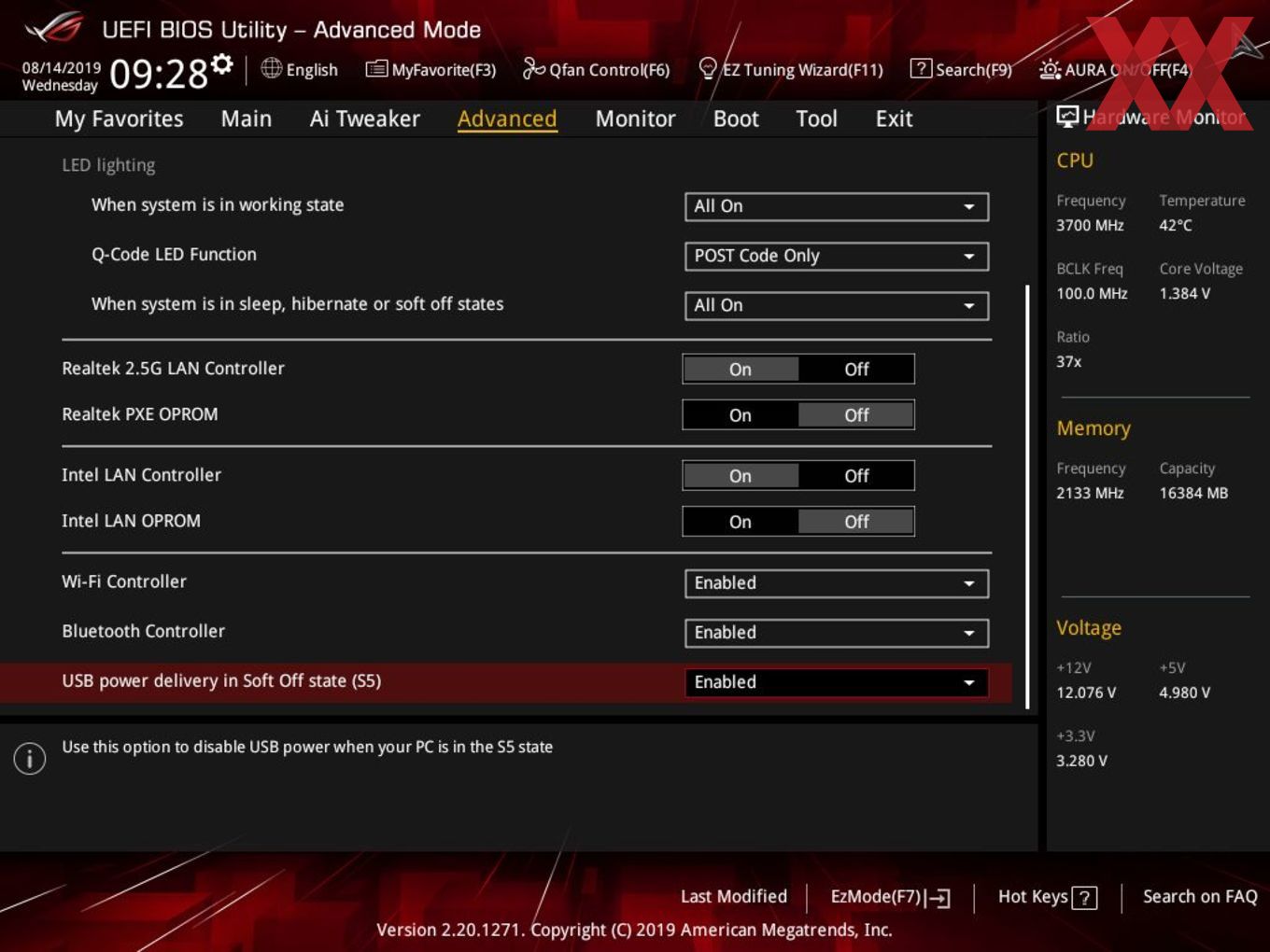Open Hot Keys label
1270x952 pixels.
pyautogui.click(x=1033, y=897)
